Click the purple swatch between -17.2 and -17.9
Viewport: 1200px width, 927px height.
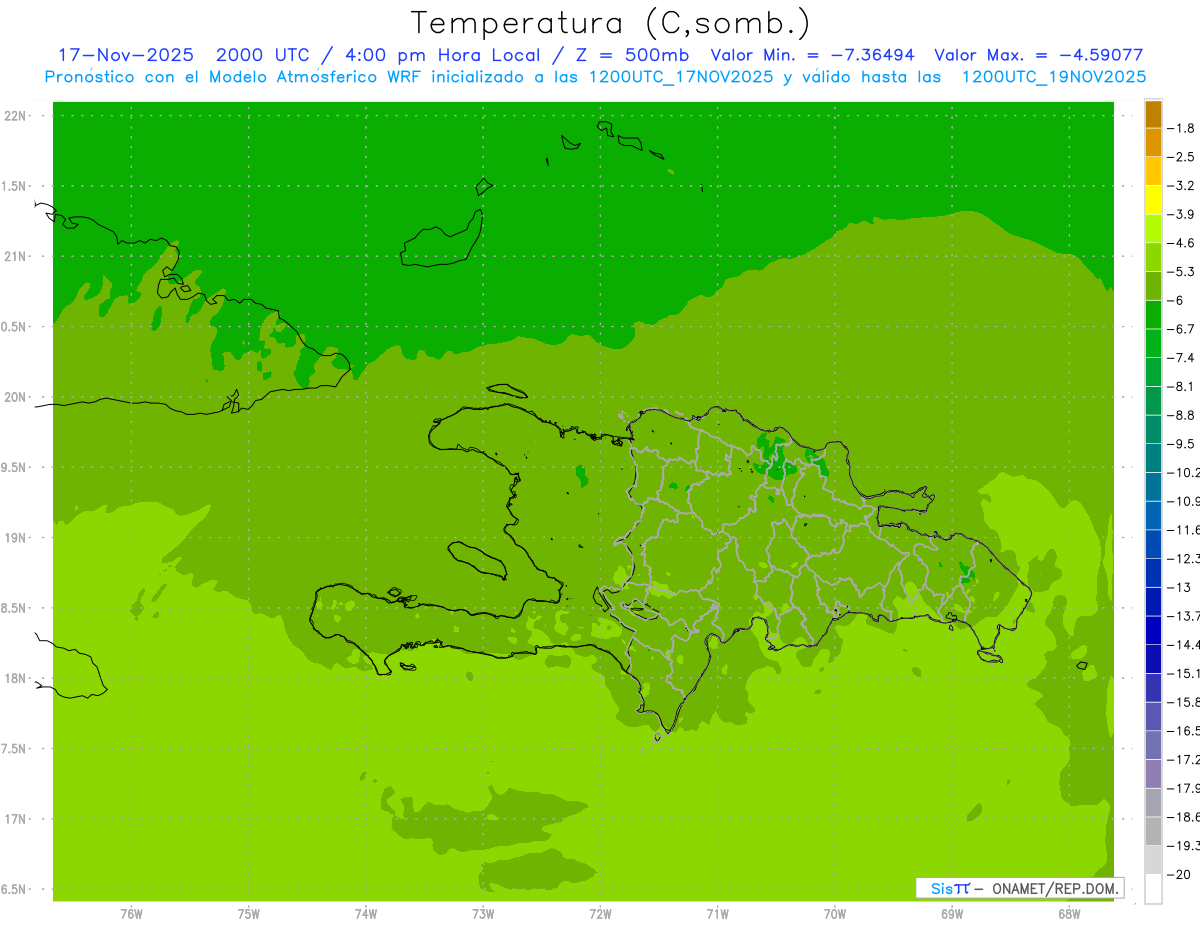(1154, 774)
